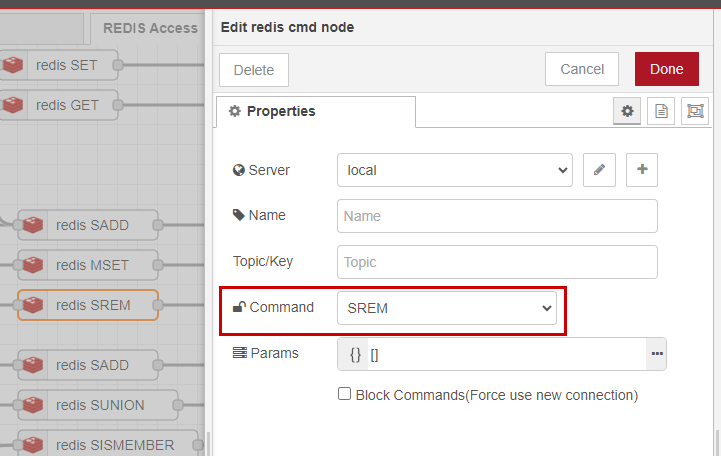The image size is (721, 456).
Task: Select the Params type braces icon
Action: pyautogui.click(x=355, y=354)
